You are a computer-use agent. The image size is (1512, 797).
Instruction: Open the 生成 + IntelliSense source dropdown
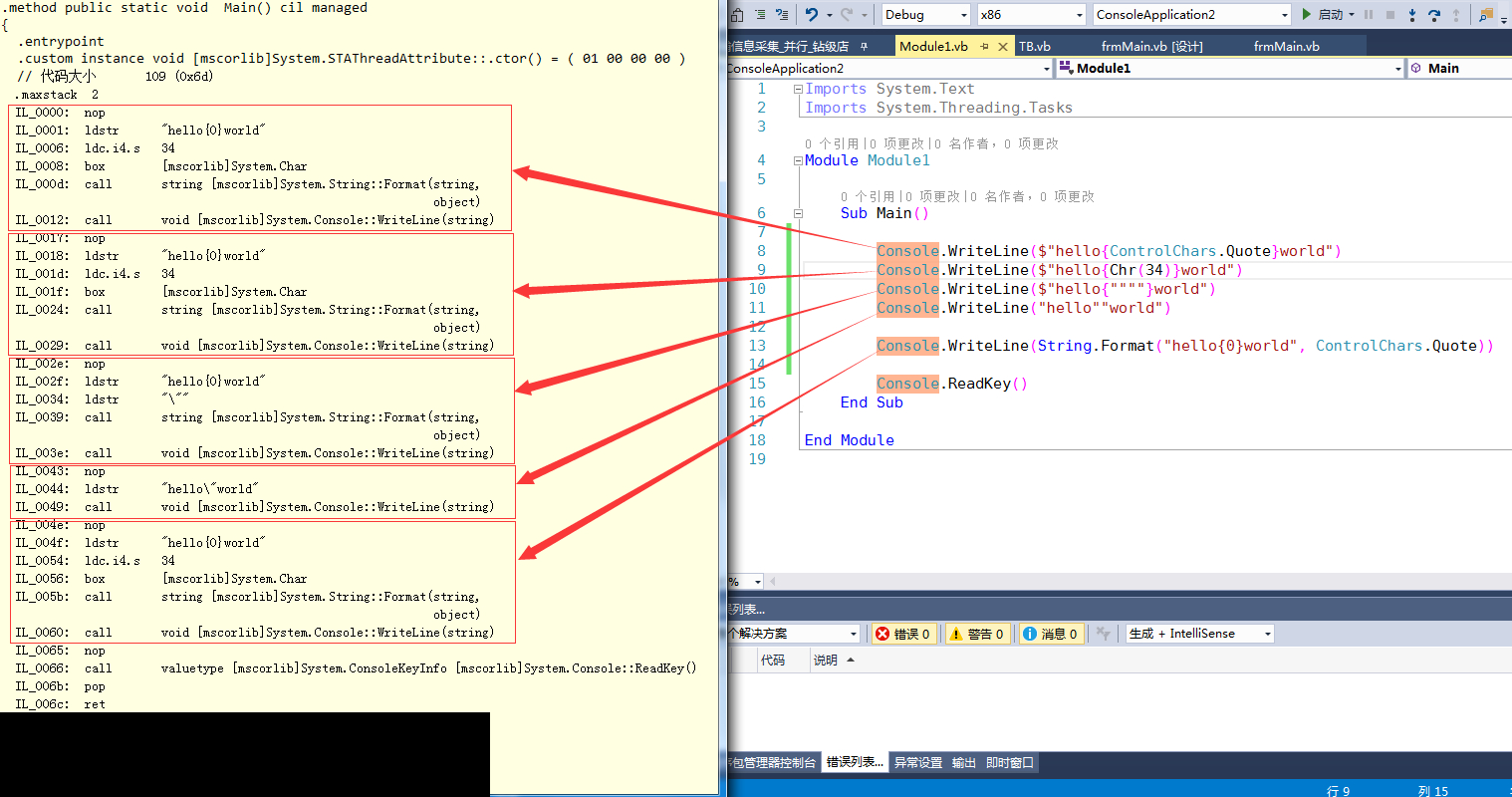point(1200,634)
